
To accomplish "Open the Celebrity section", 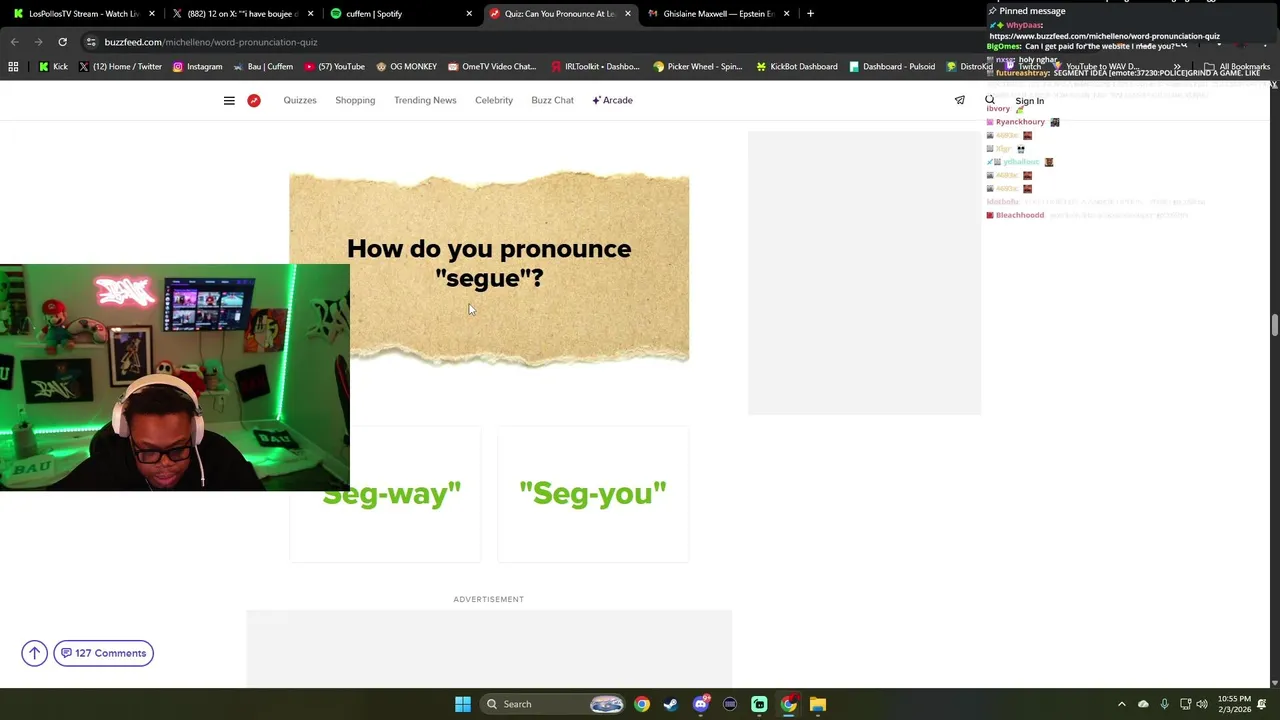I will coord(494,100).
